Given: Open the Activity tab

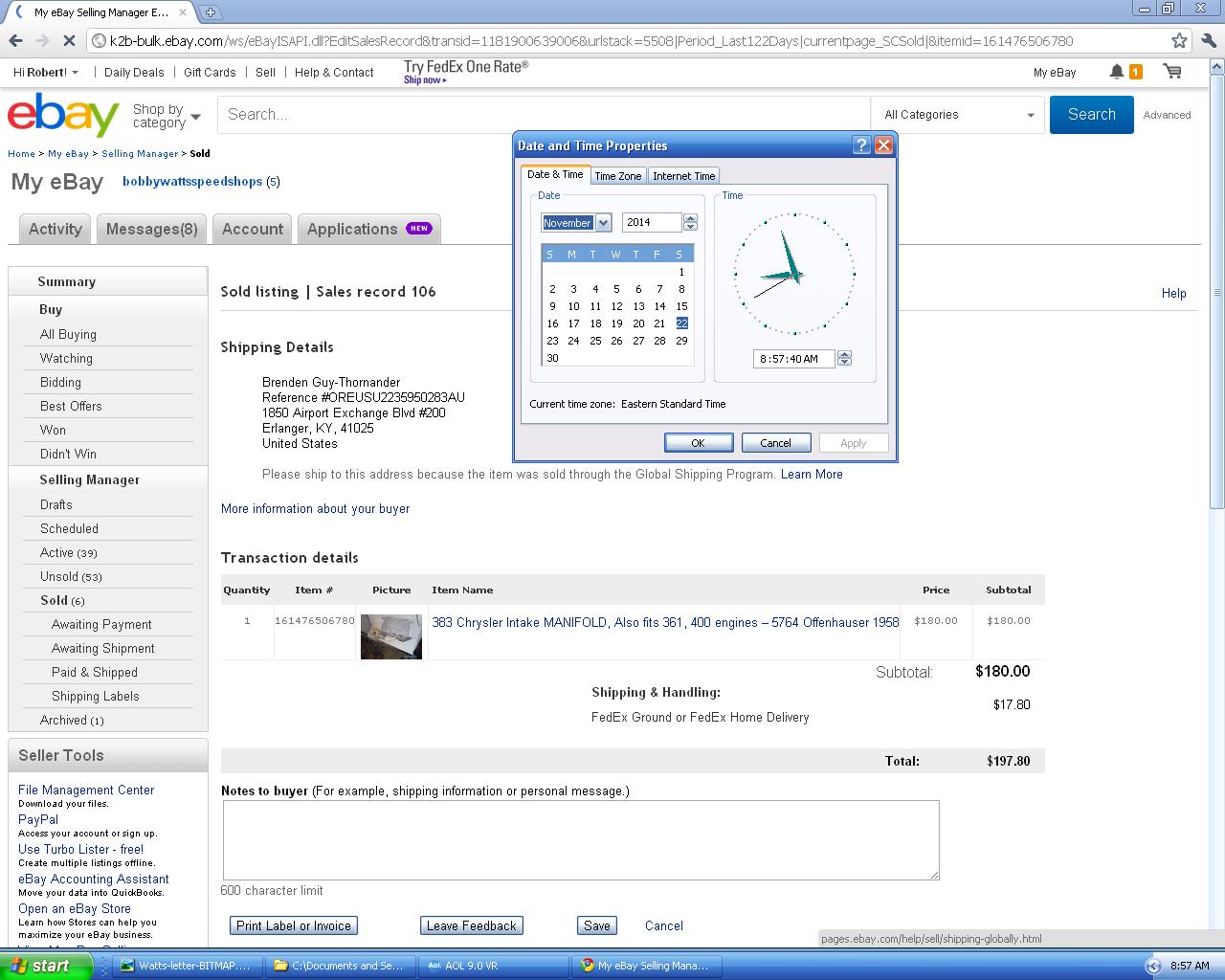Looking at the screenshot, I should pyautogui.click(x=56, y=229).
